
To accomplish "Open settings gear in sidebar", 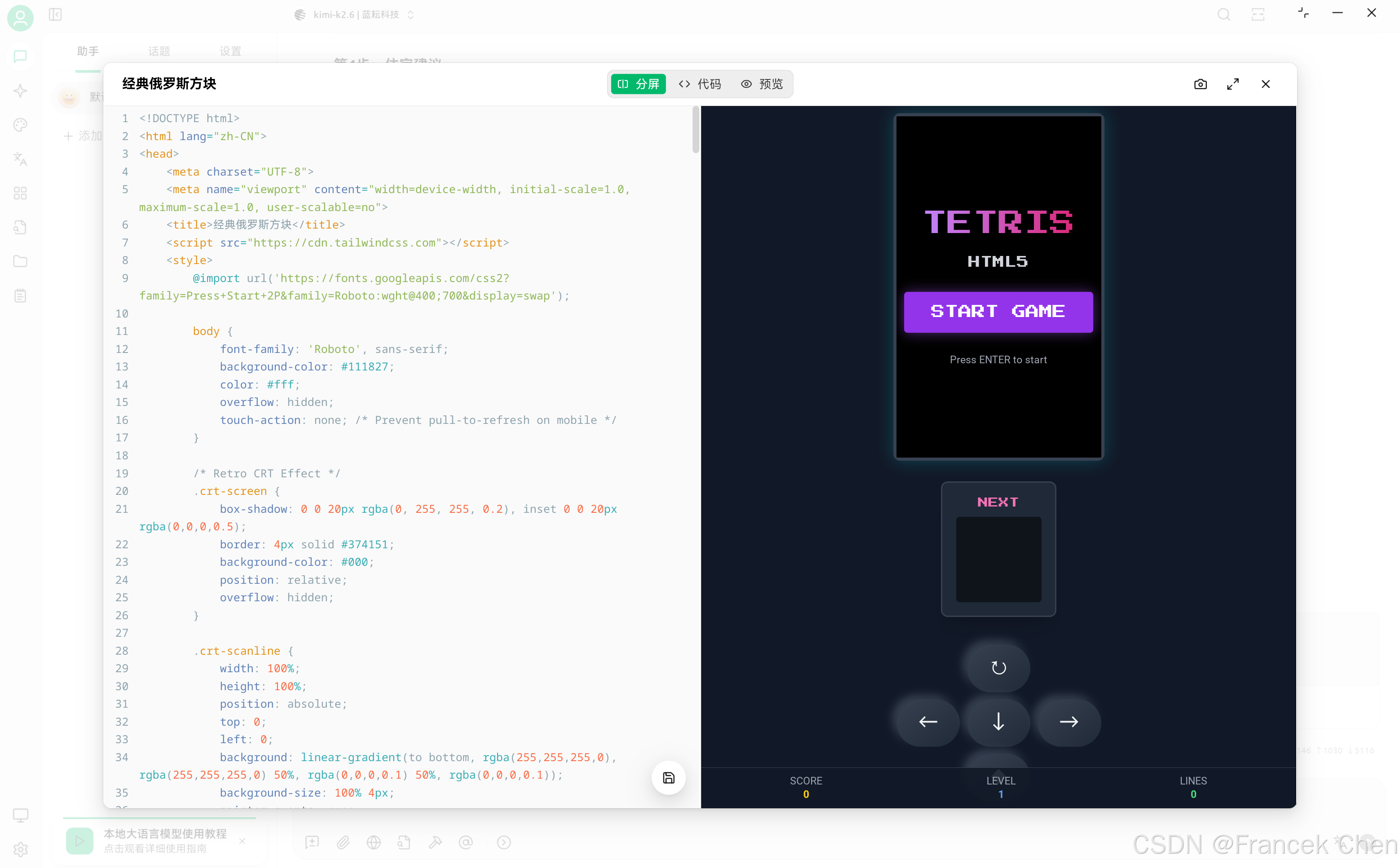I will pyautogui.click(x=20, y=850).
